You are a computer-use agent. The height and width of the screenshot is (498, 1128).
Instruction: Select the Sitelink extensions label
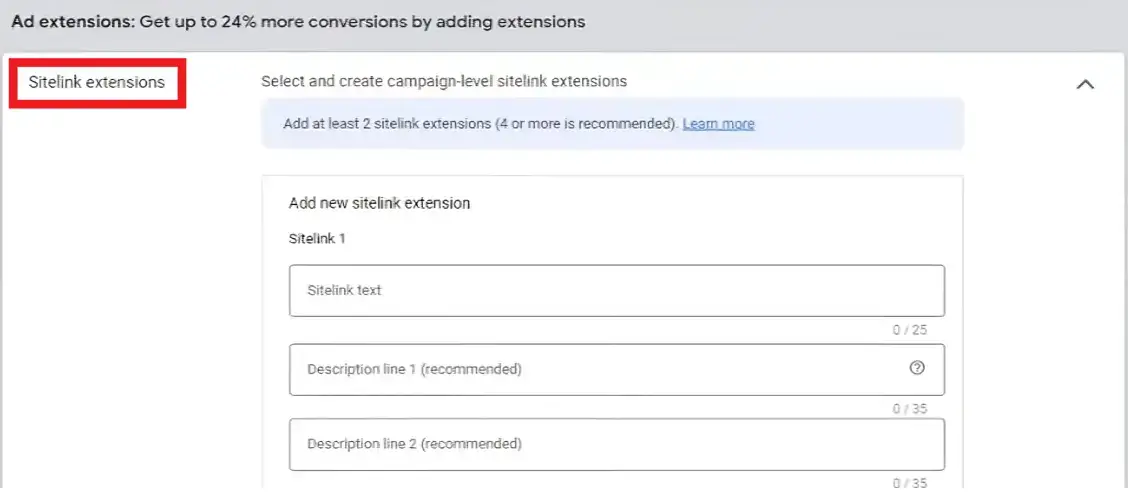[x=97, y=83]
